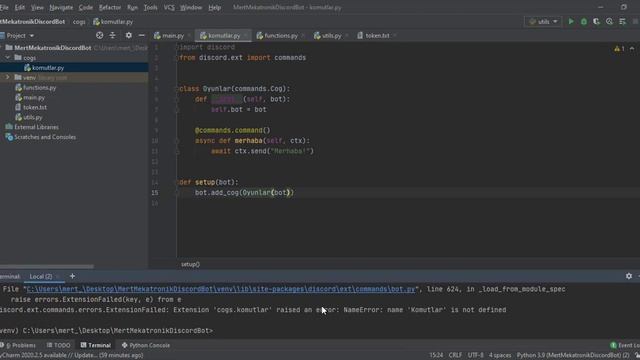Open the Navigate menu
This screenshot has height=360, width=640.
coord(61,7)
